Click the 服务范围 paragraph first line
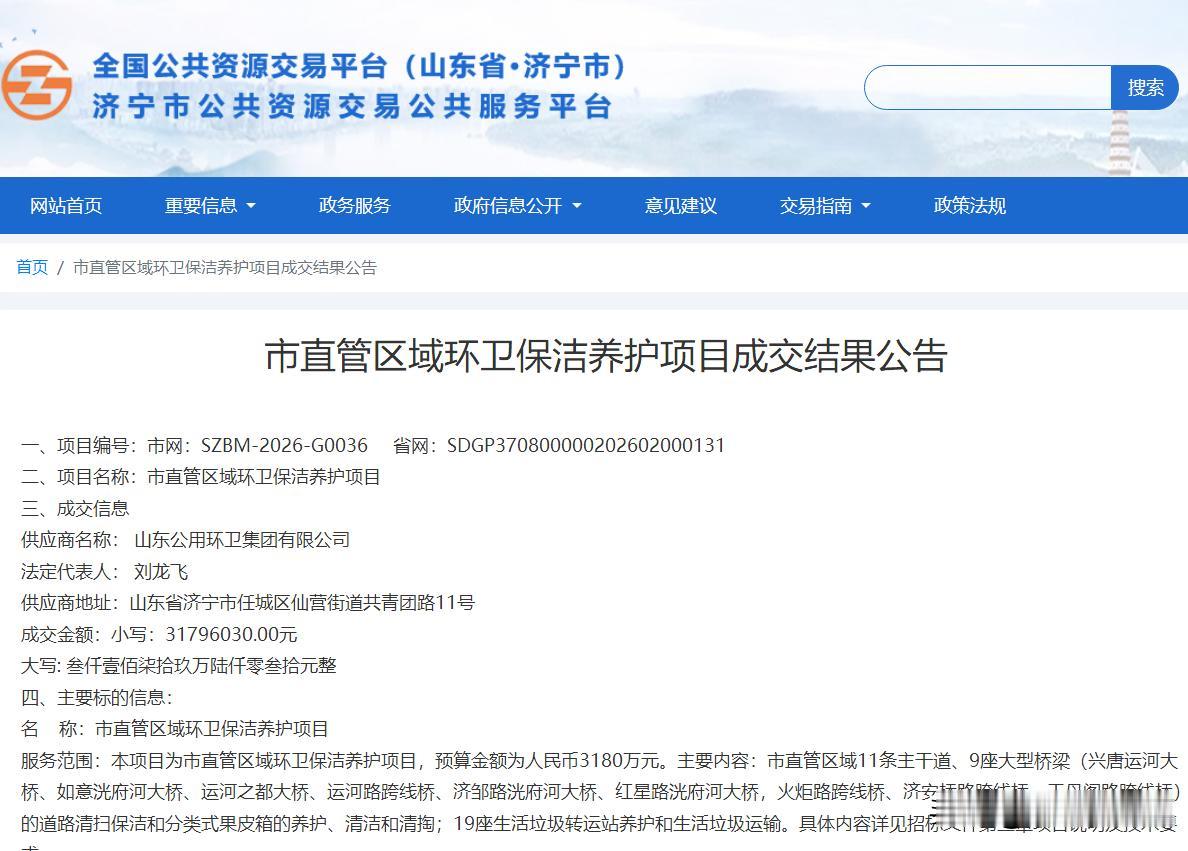 pyautogui.click(x=599, y=760)
